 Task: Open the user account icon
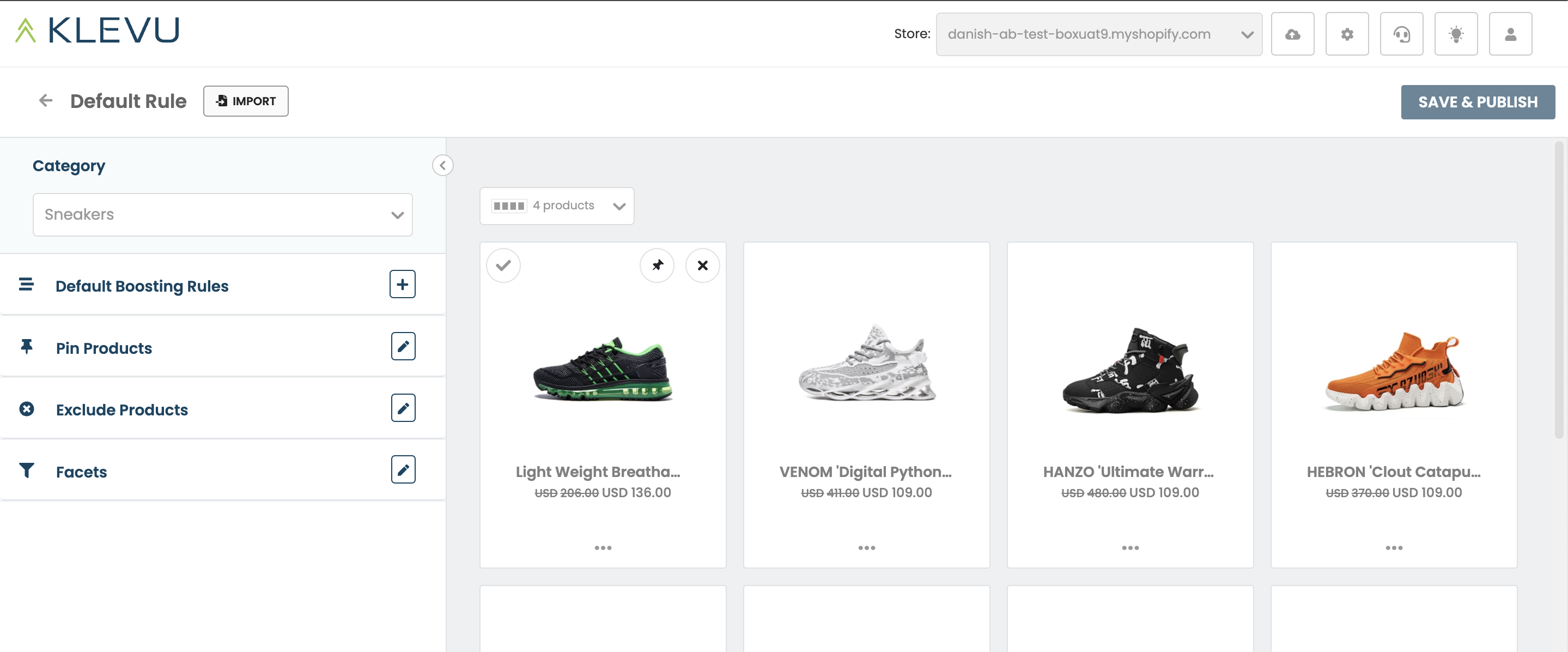[1510, 34]
